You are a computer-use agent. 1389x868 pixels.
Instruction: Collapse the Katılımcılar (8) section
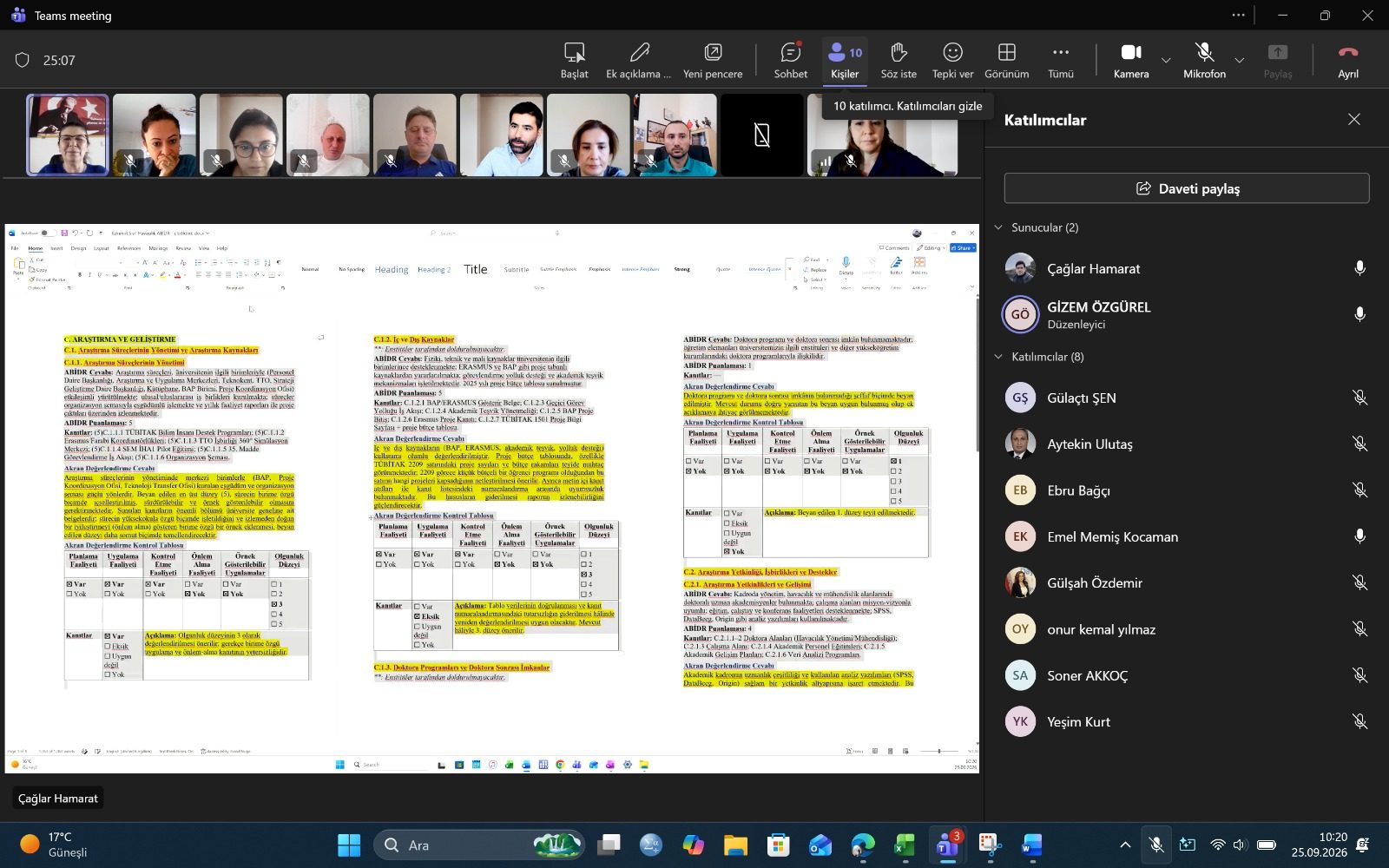tap(998, 357)
